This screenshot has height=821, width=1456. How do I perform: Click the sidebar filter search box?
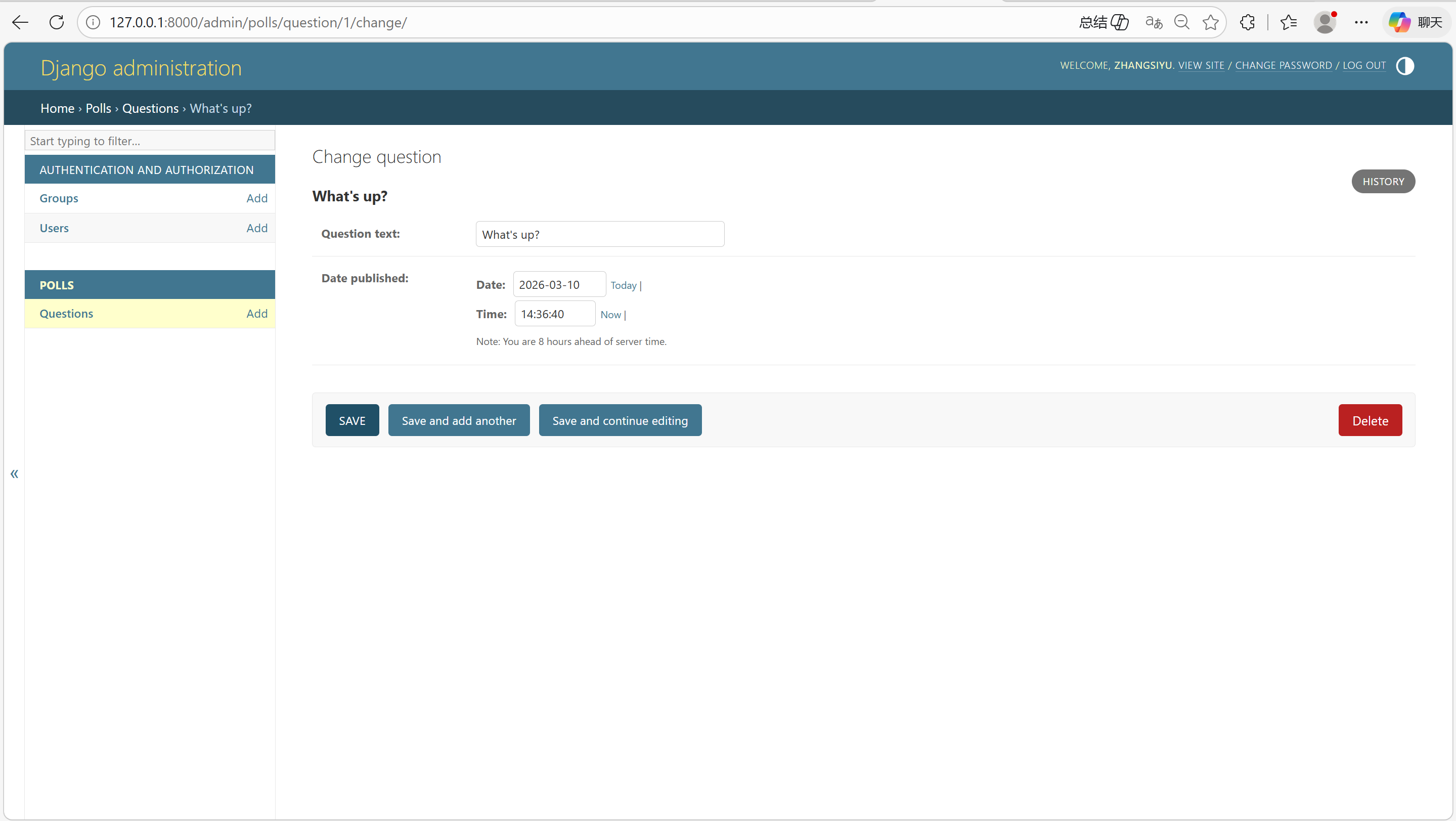coord(150,141)
